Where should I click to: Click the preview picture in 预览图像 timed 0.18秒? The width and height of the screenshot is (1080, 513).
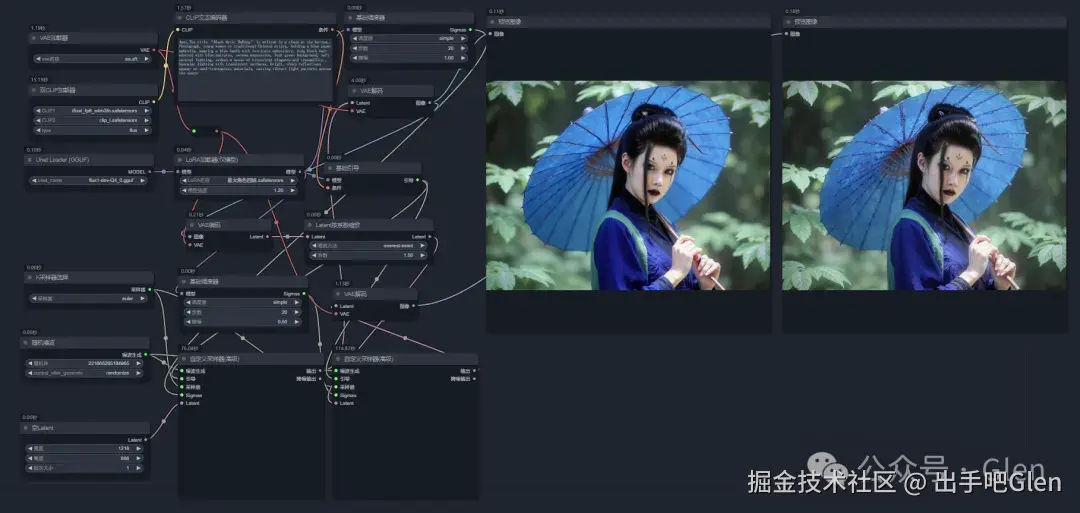924,185
